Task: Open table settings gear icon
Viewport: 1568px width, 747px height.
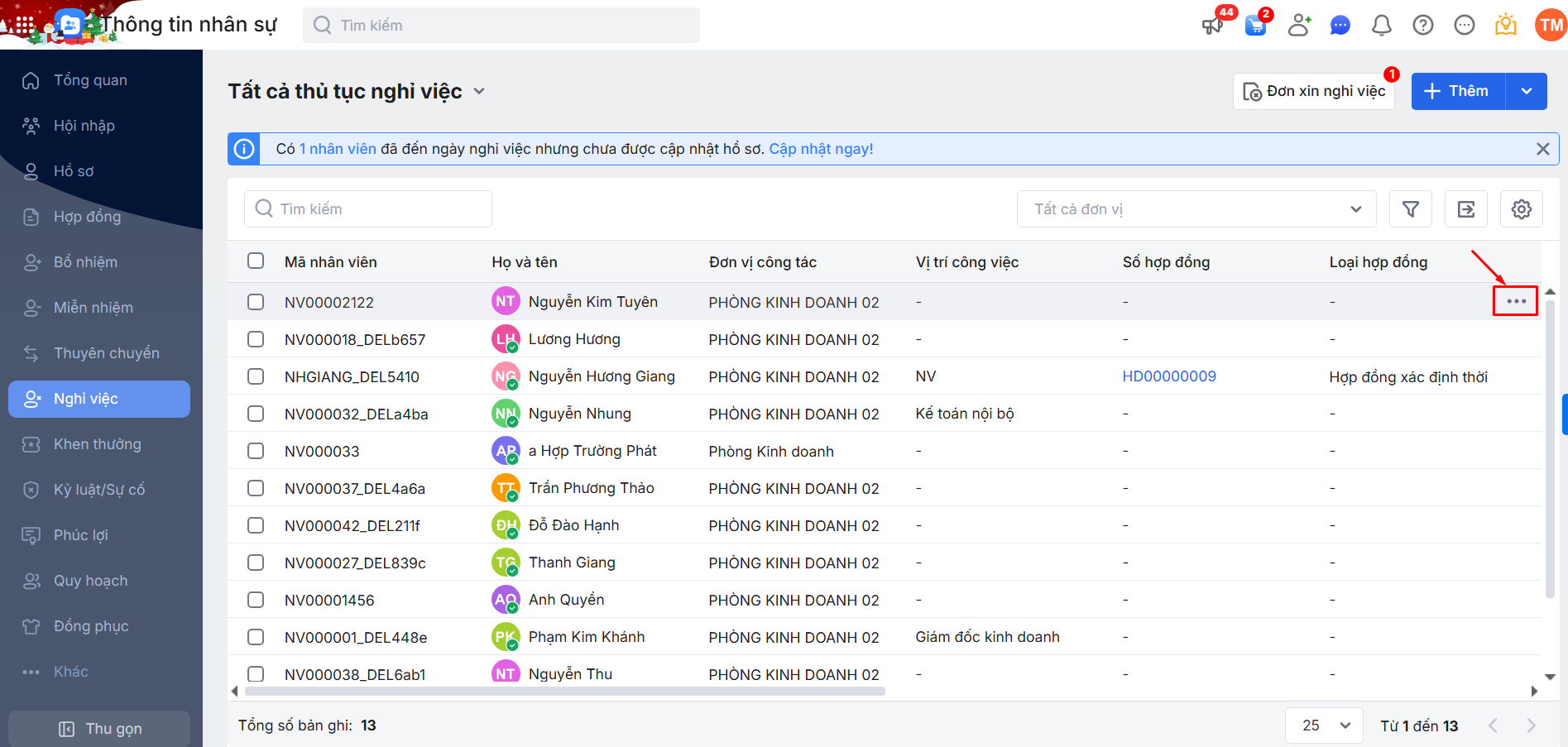Action: (1521, 209)
